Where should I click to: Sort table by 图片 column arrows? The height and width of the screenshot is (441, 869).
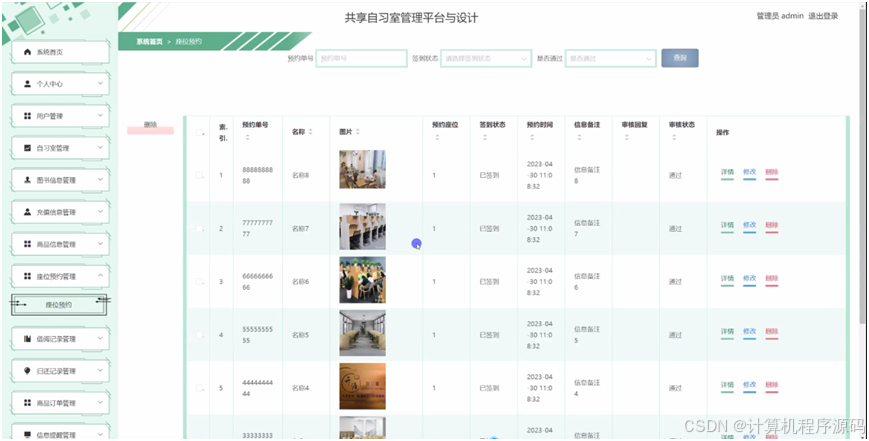[x=357, y=132]
